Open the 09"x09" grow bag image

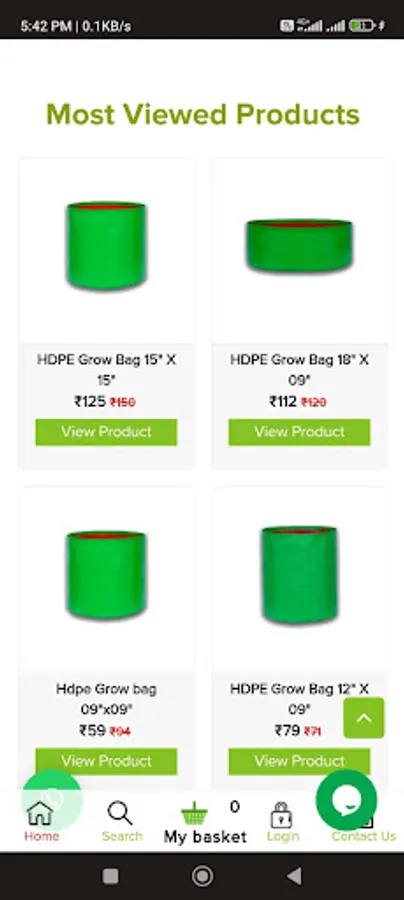pos(106,575)
